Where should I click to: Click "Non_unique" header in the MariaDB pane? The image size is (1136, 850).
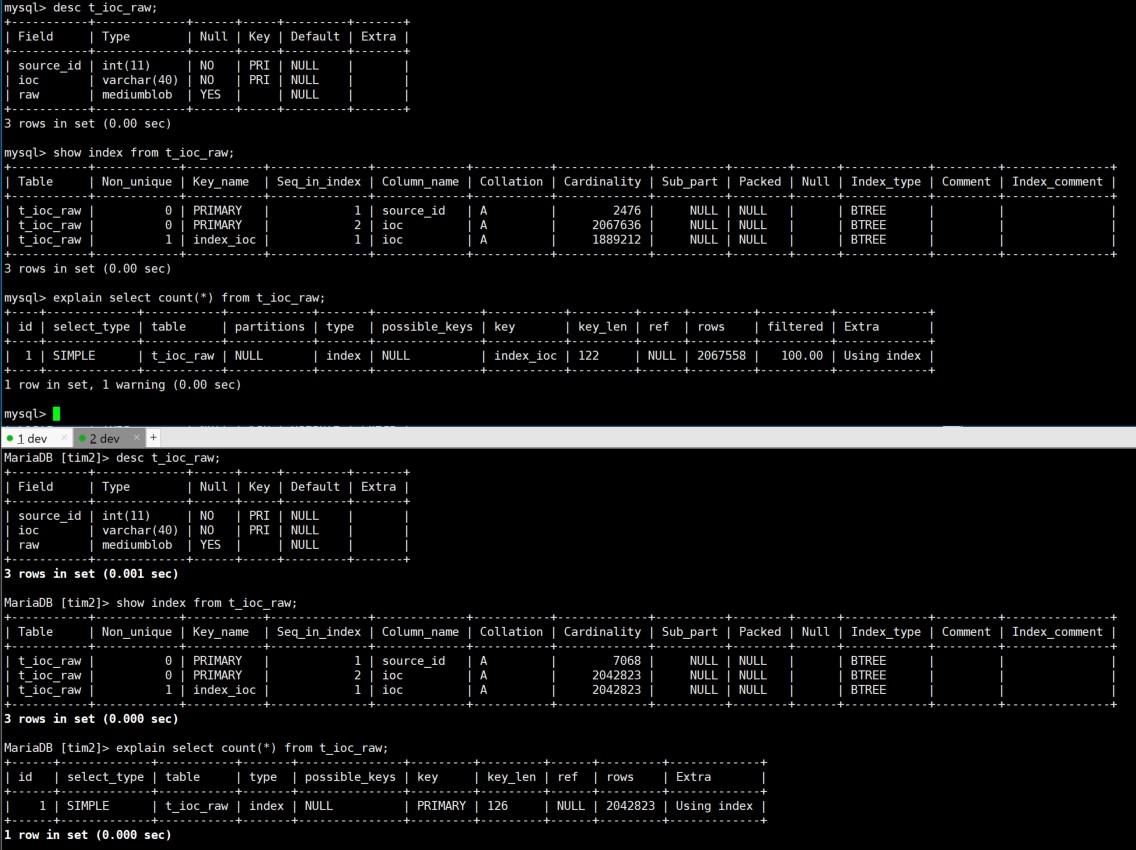(x=137, y=632)
